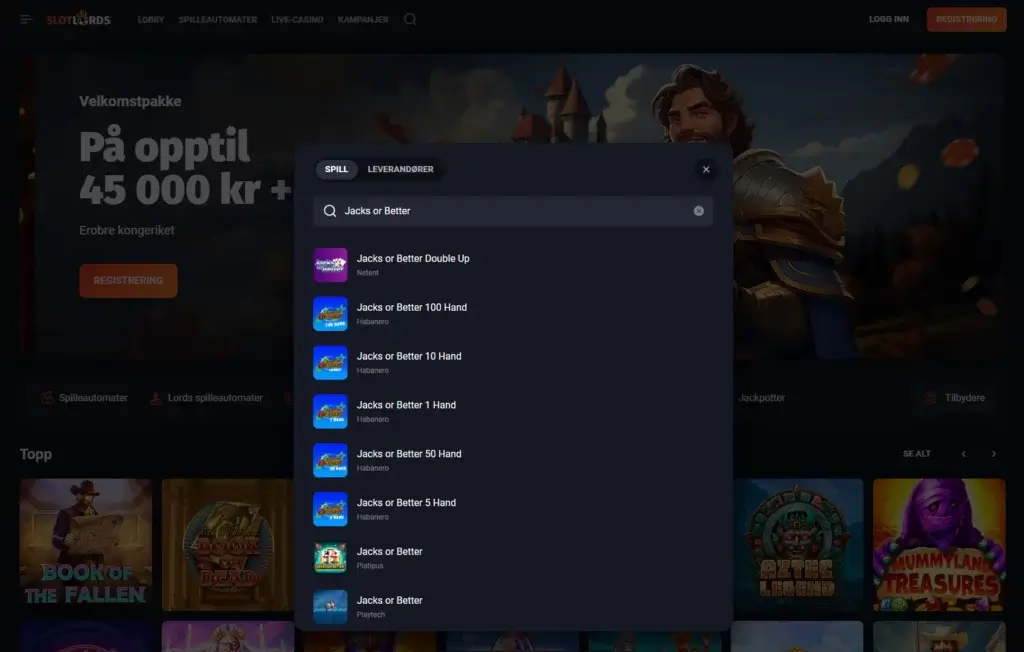Open LIVE-CASINO in top navigation
The image size is (1024, 652).
297,20
